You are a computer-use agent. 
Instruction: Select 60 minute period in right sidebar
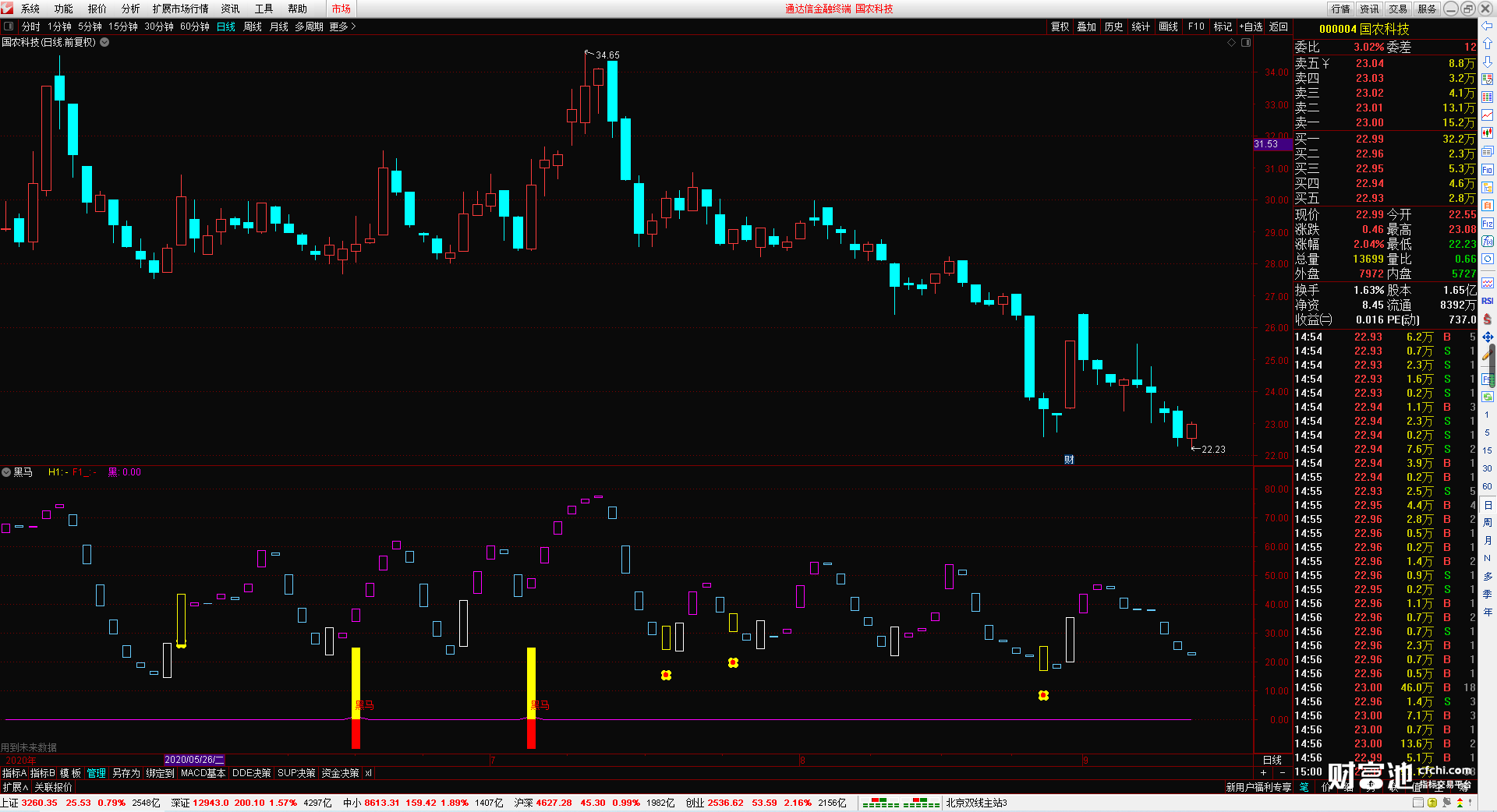(x=1488, y=486)
